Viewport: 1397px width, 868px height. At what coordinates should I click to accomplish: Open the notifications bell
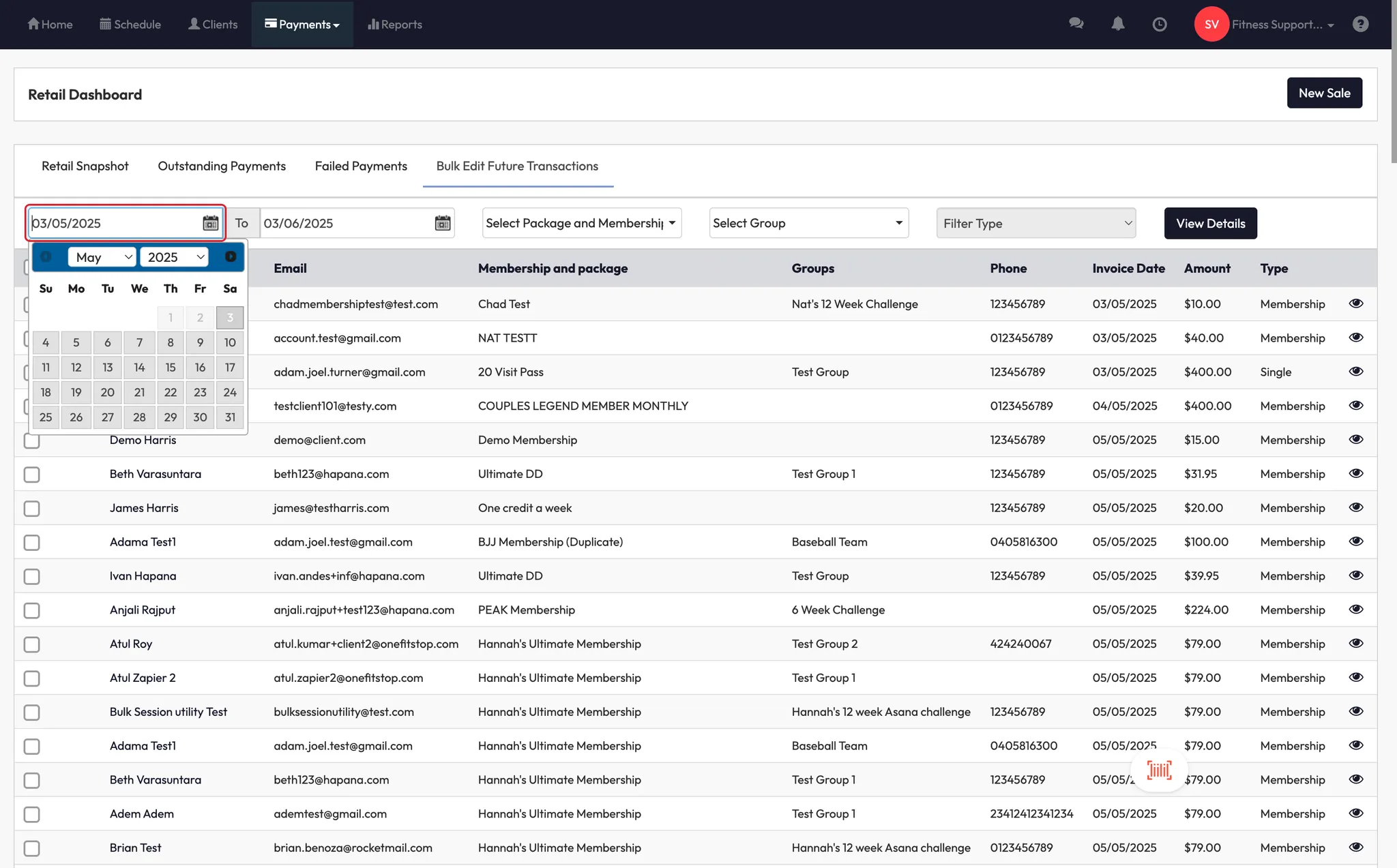click(x=1117, y=24)
